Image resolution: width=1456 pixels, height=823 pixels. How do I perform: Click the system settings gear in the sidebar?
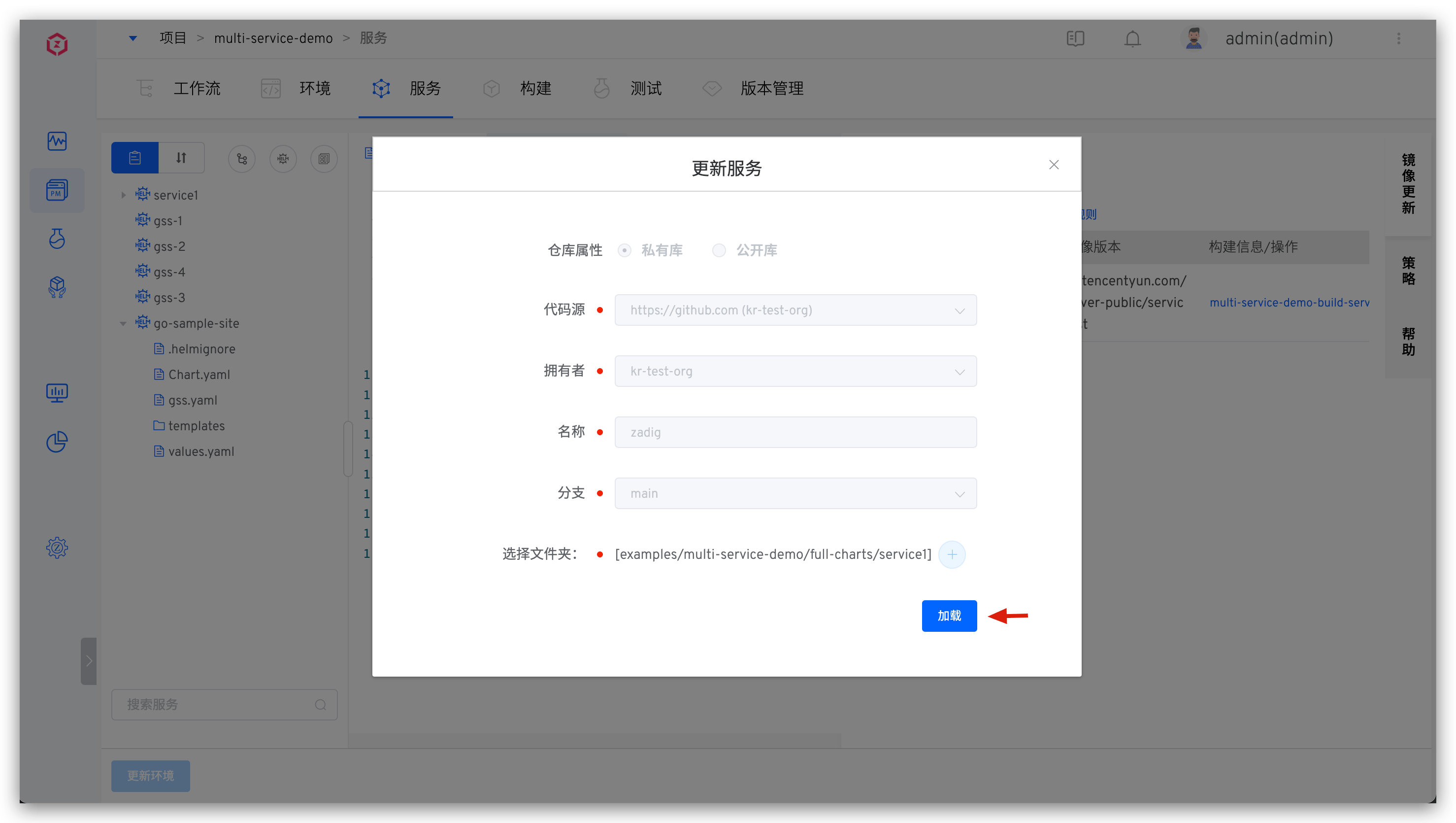(57, 547)
